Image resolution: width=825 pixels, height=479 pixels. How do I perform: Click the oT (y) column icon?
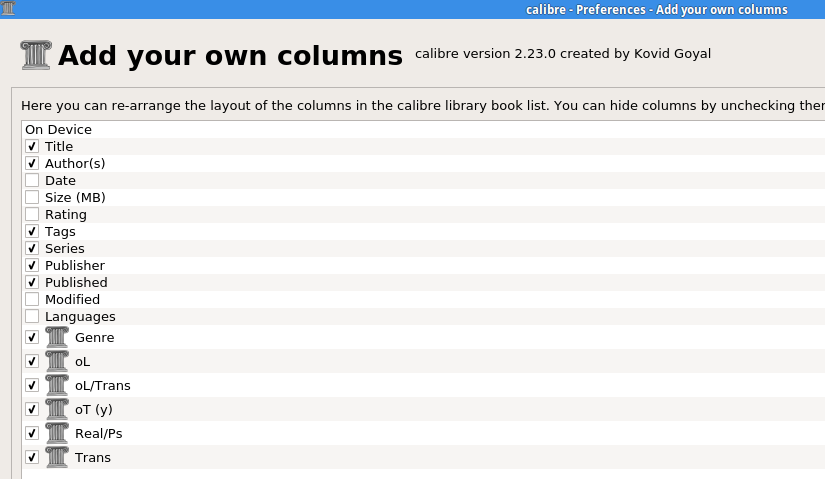coord(57,409)
